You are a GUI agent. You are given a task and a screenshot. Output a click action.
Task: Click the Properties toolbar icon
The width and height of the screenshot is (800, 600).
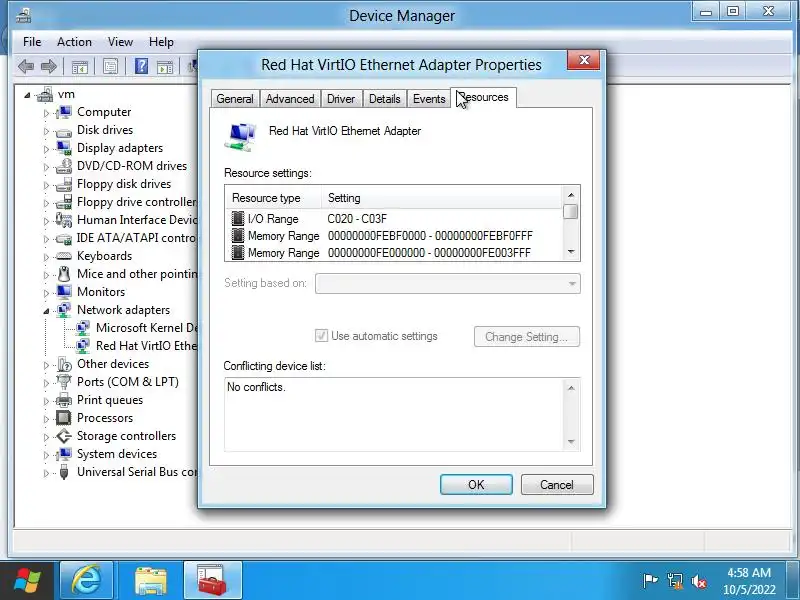tap(110, 66)
